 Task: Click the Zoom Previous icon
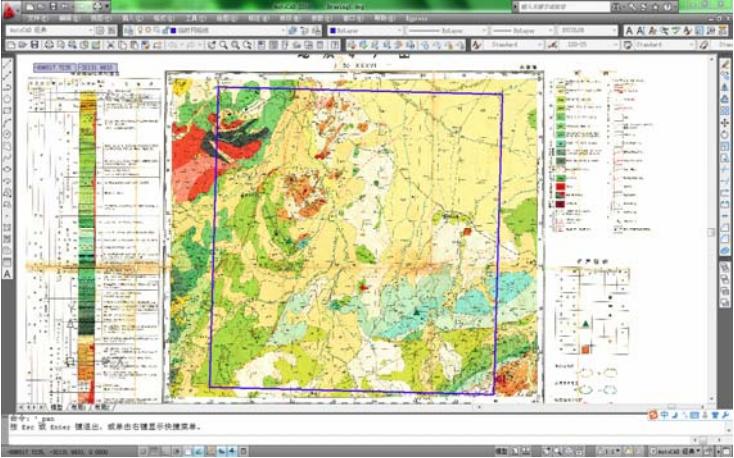click(x=247, y=45)
